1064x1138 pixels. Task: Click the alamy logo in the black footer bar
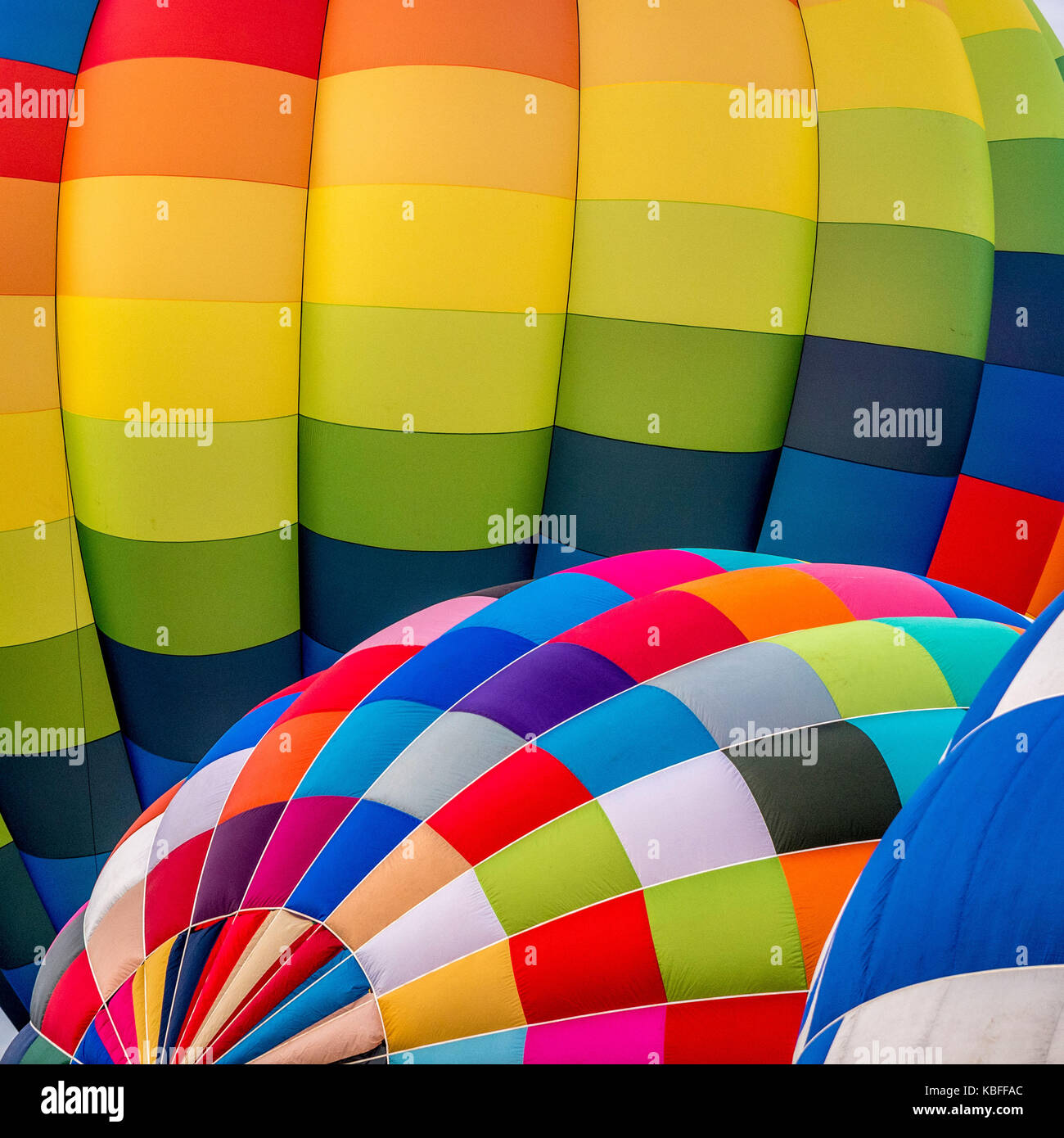click(x=83, y=1100)
